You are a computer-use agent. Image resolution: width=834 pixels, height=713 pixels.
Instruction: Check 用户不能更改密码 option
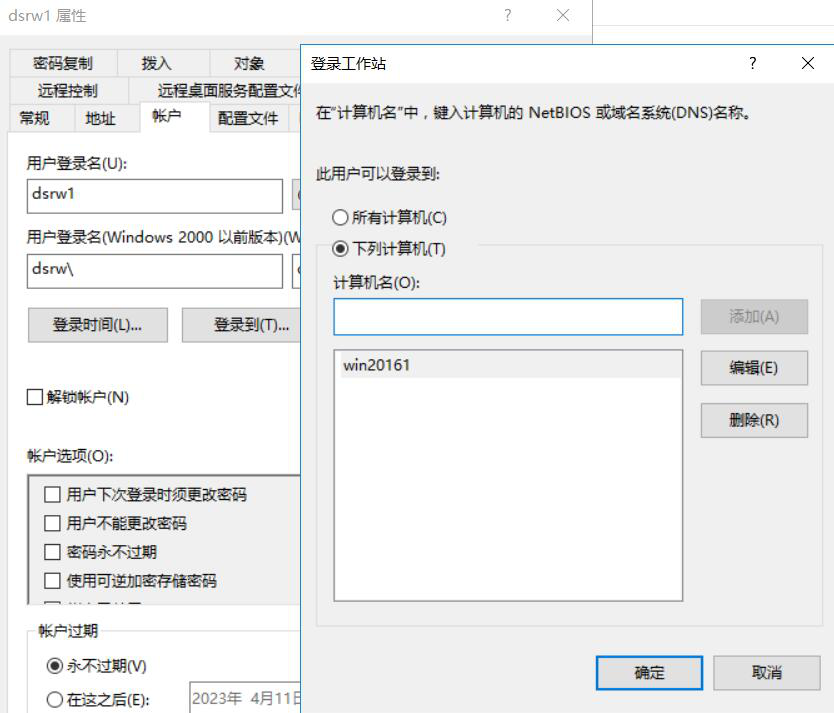pos(52,523)
